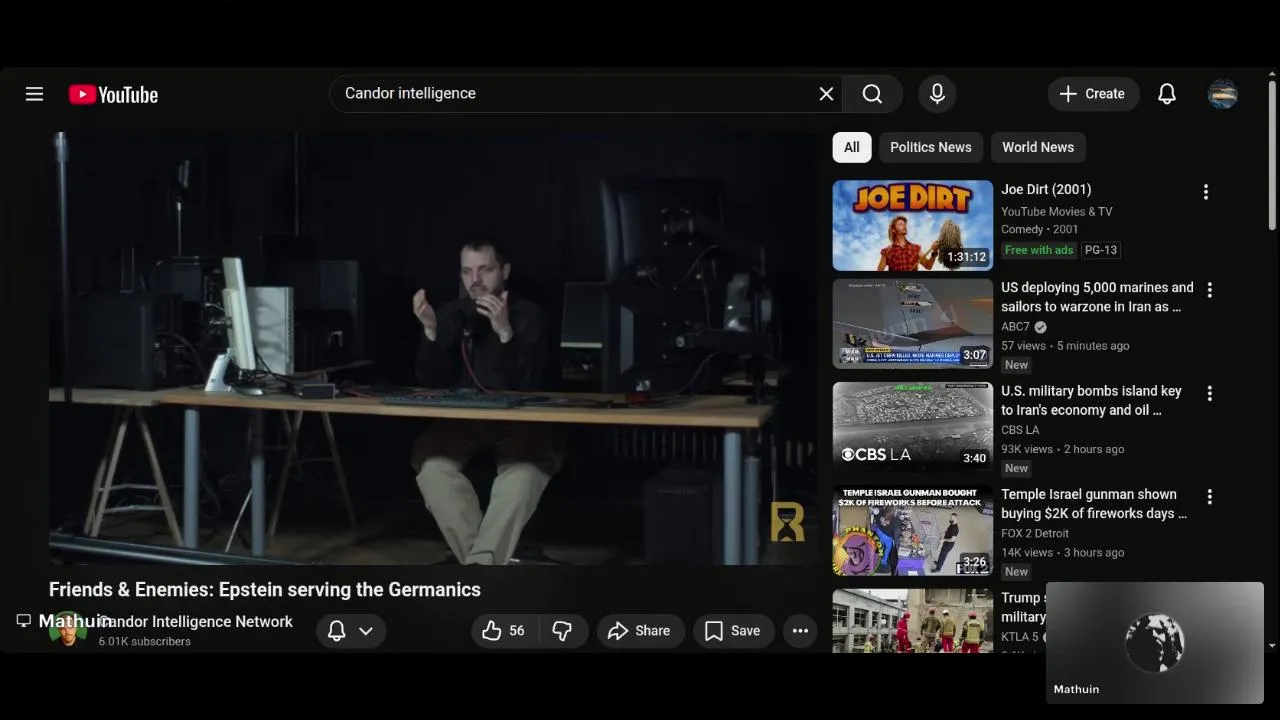Like the video with the thumbs up
The width and height of the screenshot is (1280, 720).
pyautogui.click(x=503, y=631)
